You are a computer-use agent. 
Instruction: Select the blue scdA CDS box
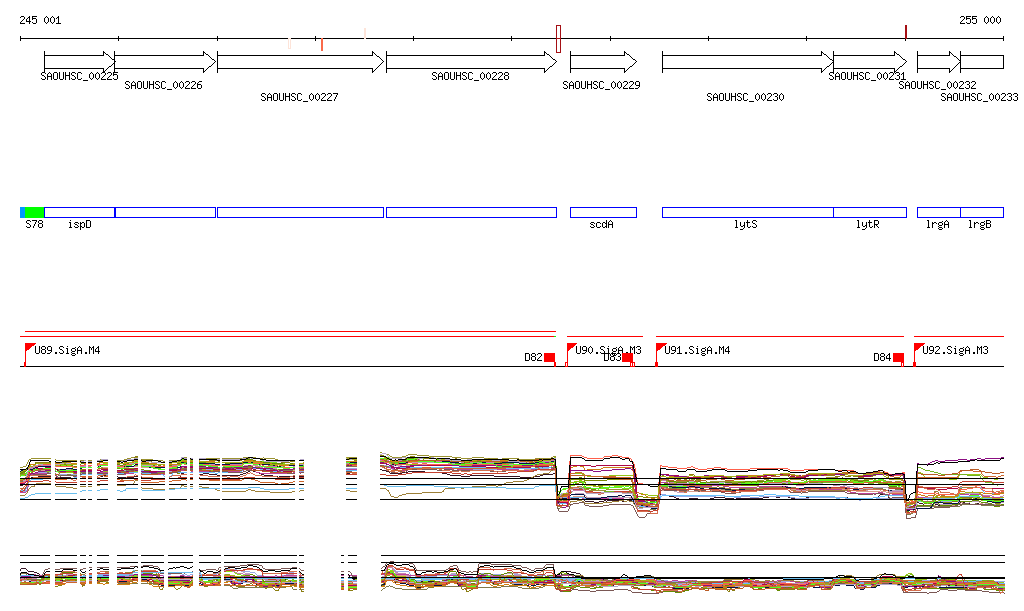603,212
